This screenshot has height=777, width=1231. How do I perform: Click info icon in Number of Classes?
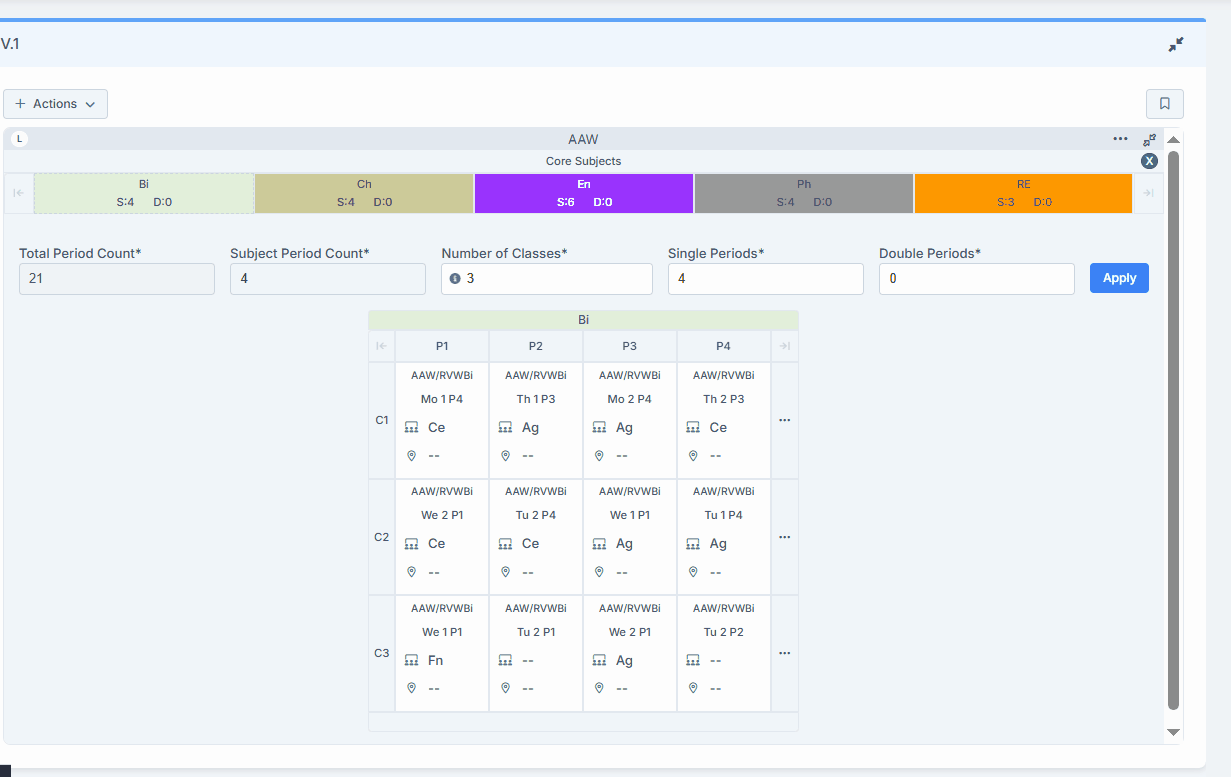[455, 279]
